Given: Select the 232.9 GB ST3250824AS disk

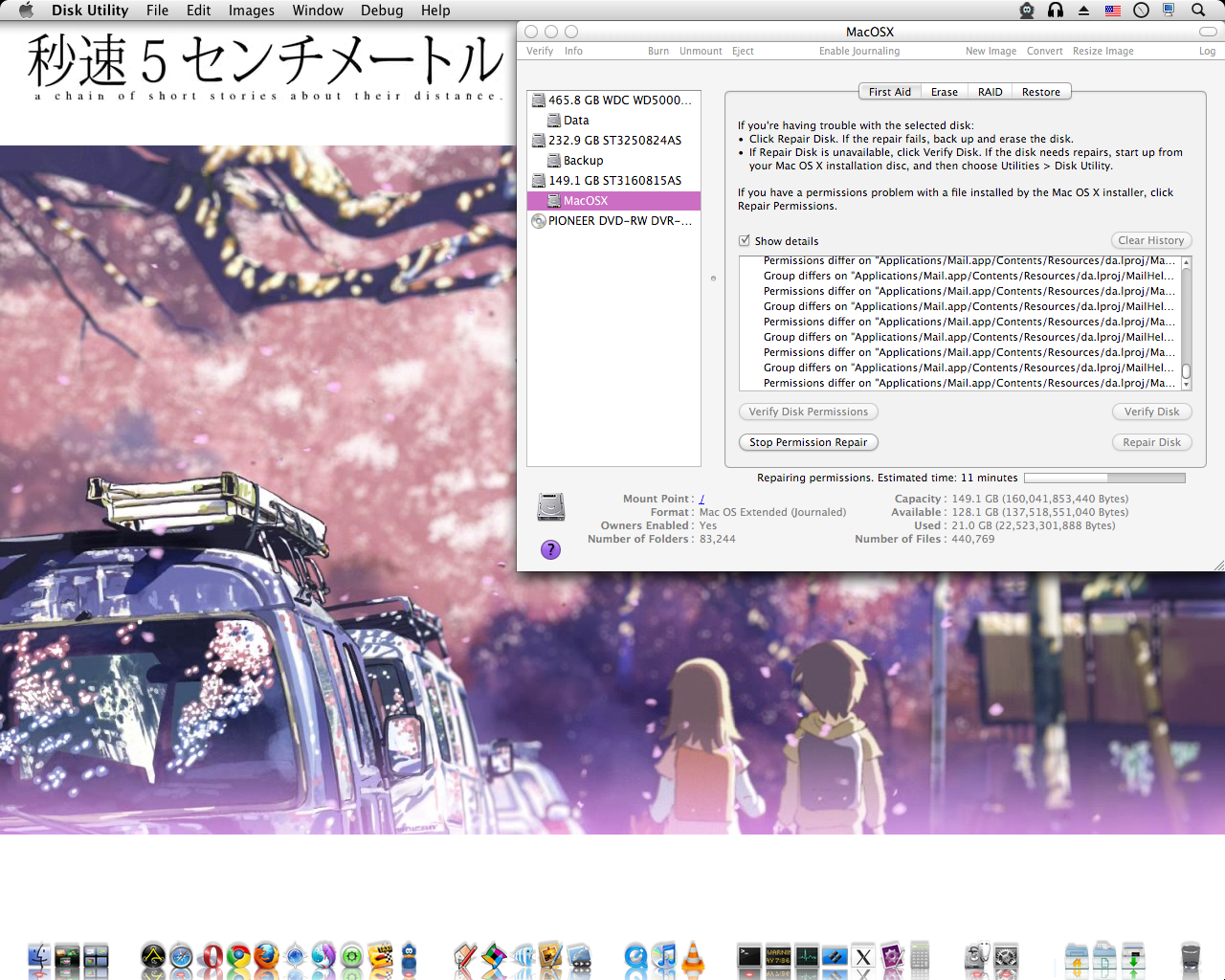Looking at the screenshot, I should (613, 140).
